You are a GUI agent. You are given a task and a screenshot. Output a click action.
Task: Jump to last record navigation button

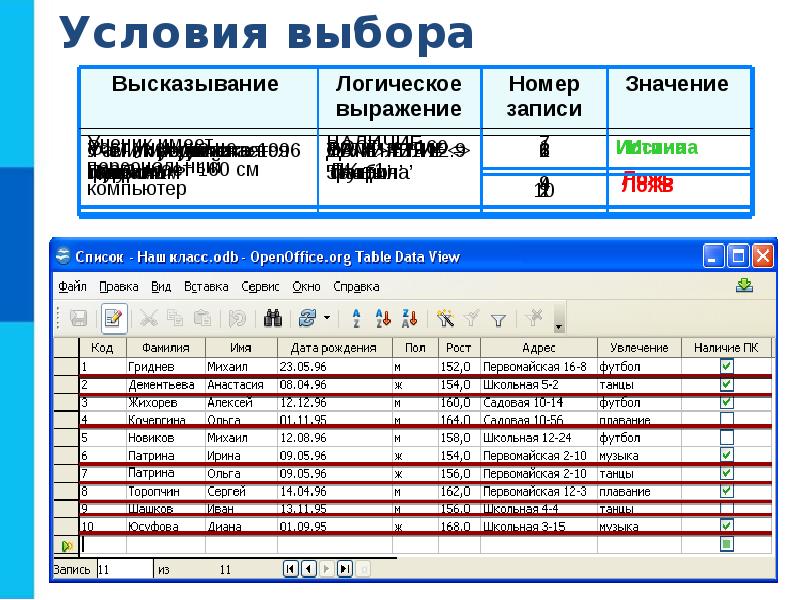coord(345,569)
